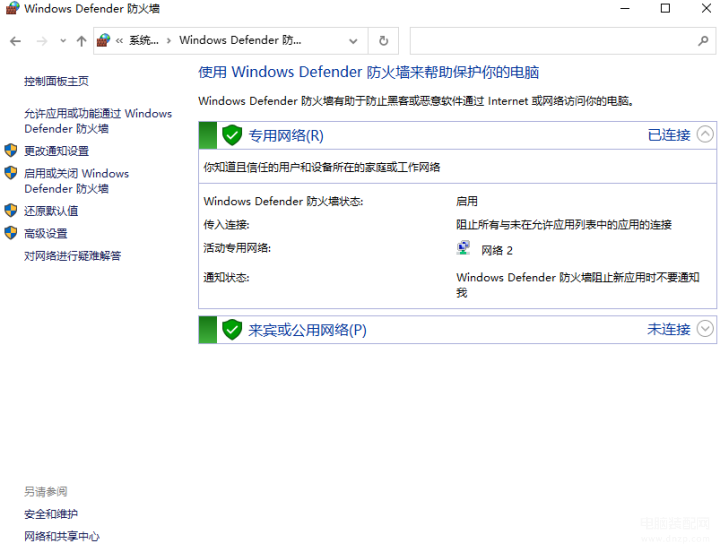
Task: Click the 网络 2 active network name
Action: click(x=497, y=250)
